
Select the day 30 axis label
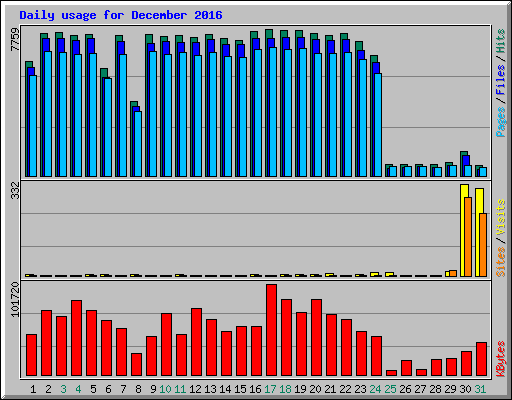coord(465,389)
